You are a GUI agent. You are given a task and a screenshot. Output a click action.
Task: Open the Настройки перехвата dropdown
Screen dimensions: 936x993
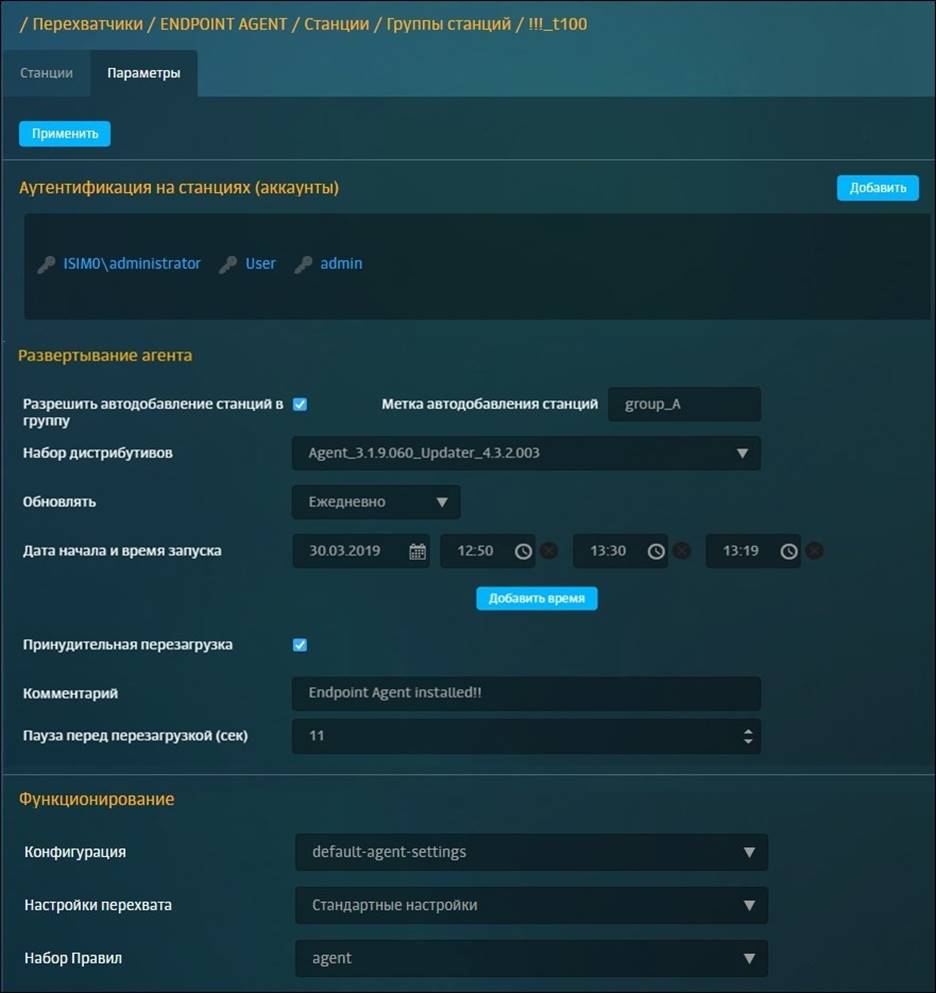[531, 905]
